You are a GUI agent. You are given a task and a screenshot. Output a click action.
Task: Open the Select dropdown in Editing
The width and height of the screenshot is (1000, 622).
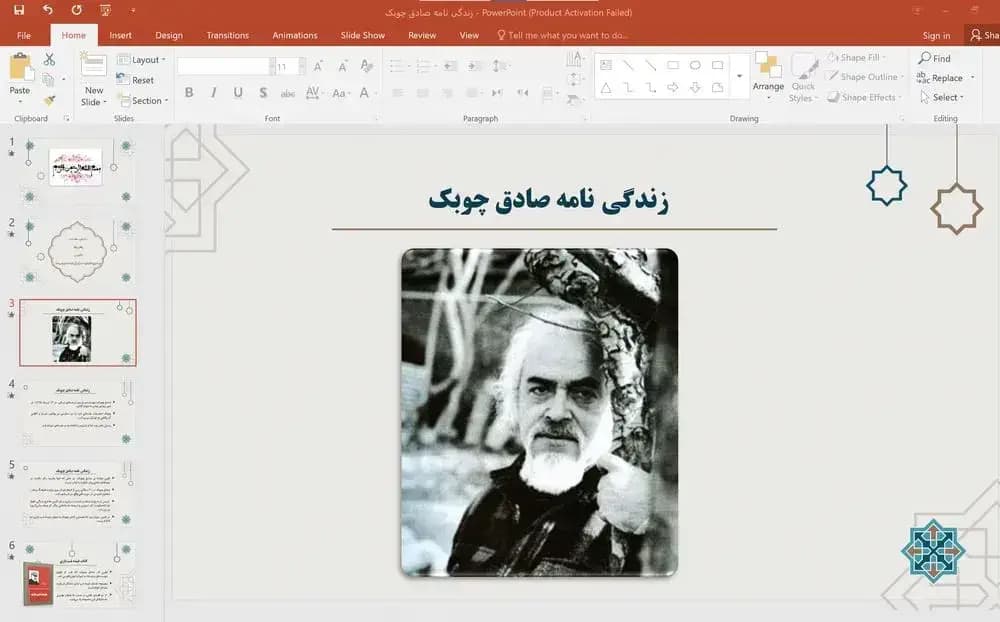point(942,97)
